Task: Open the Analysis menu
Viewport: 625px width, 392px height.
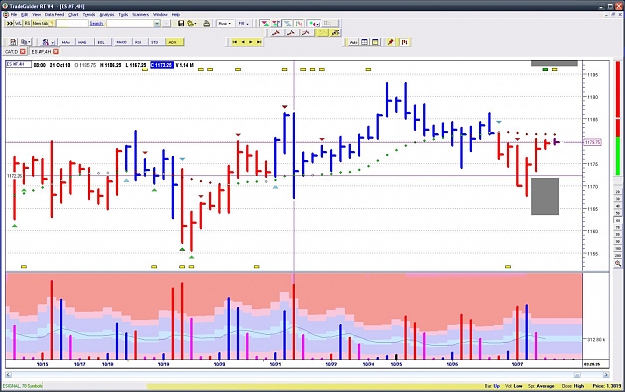Action: (x=106, y=14)
